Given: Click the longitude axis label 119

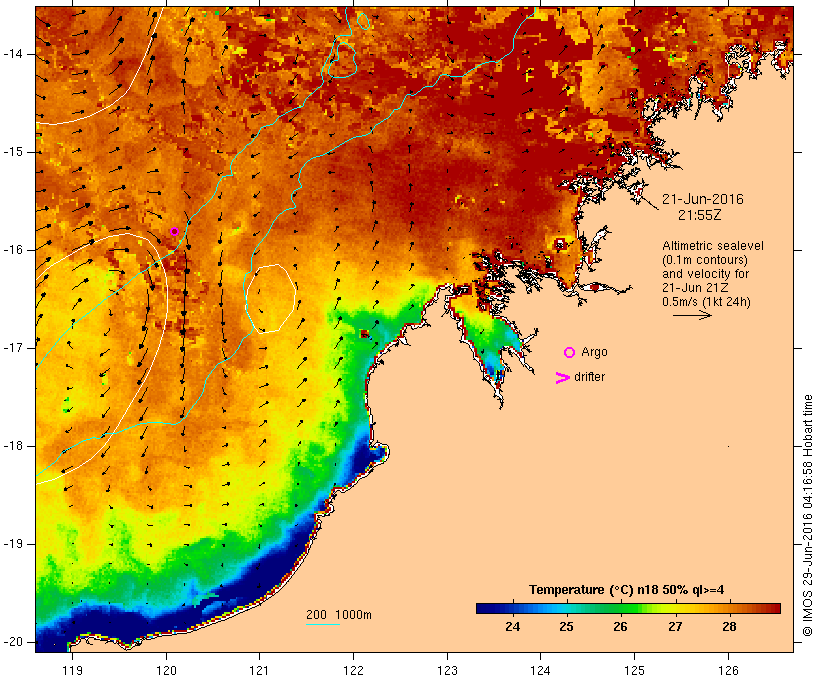Looking at the screenshot, I should [x=72, y=671].
